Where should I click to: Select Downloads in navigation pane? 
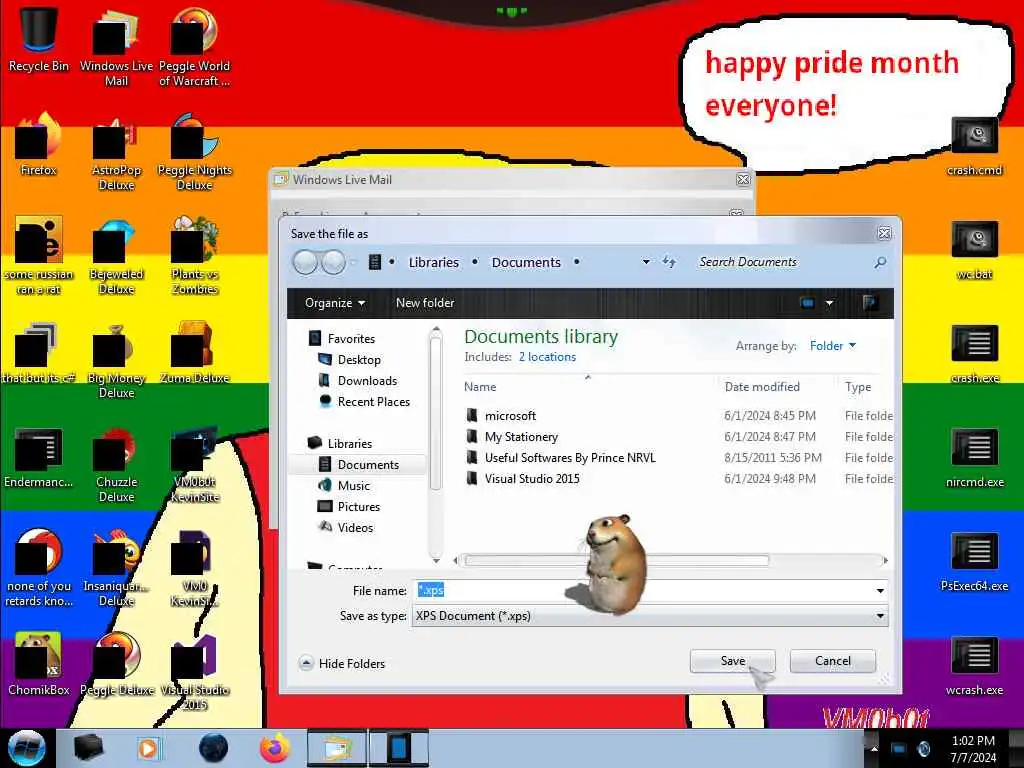tap(358, 381)
